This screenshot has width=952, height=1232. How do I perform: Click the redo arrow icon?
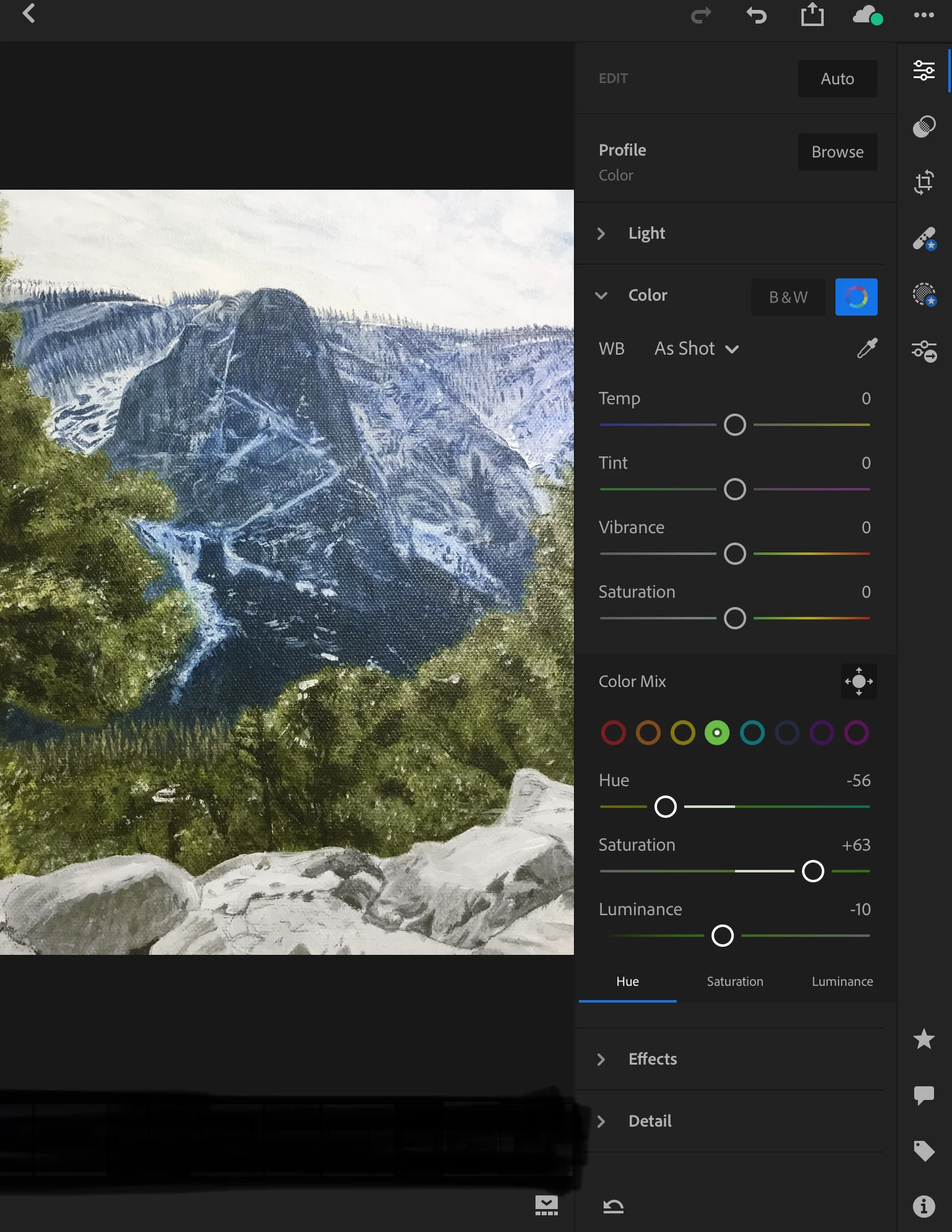(x=701, y=15)
